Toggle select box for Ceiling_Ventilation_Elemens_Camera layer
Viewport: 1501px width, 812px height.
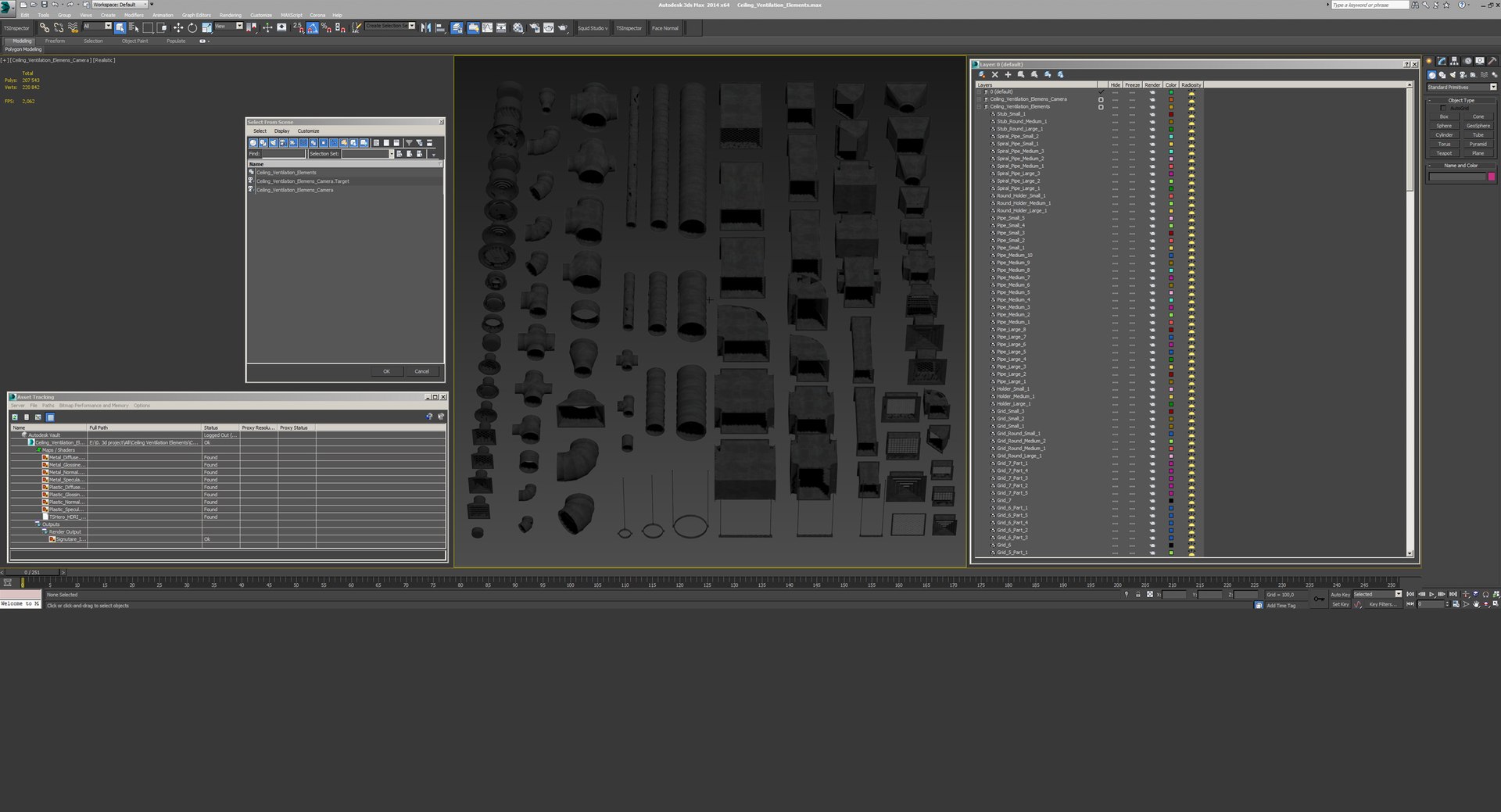pyautogui.click(x=1101, y=99)
